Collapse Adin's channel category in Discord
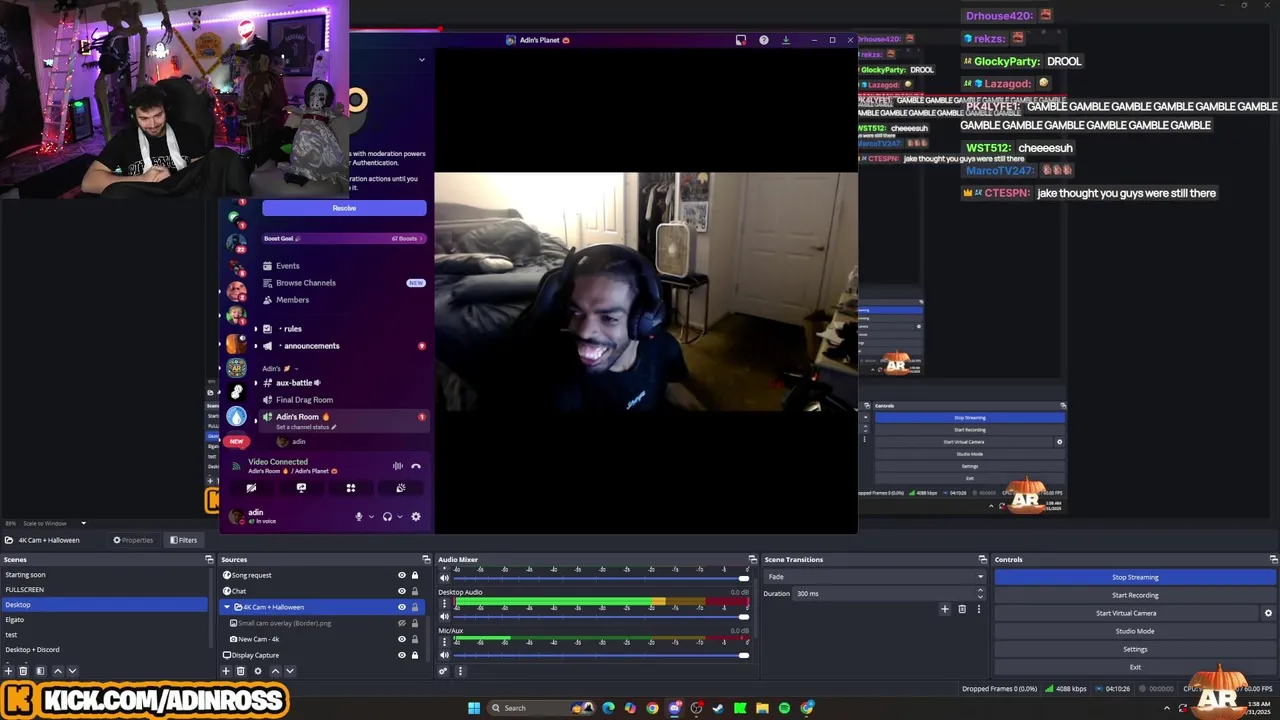 pos(279,368)
